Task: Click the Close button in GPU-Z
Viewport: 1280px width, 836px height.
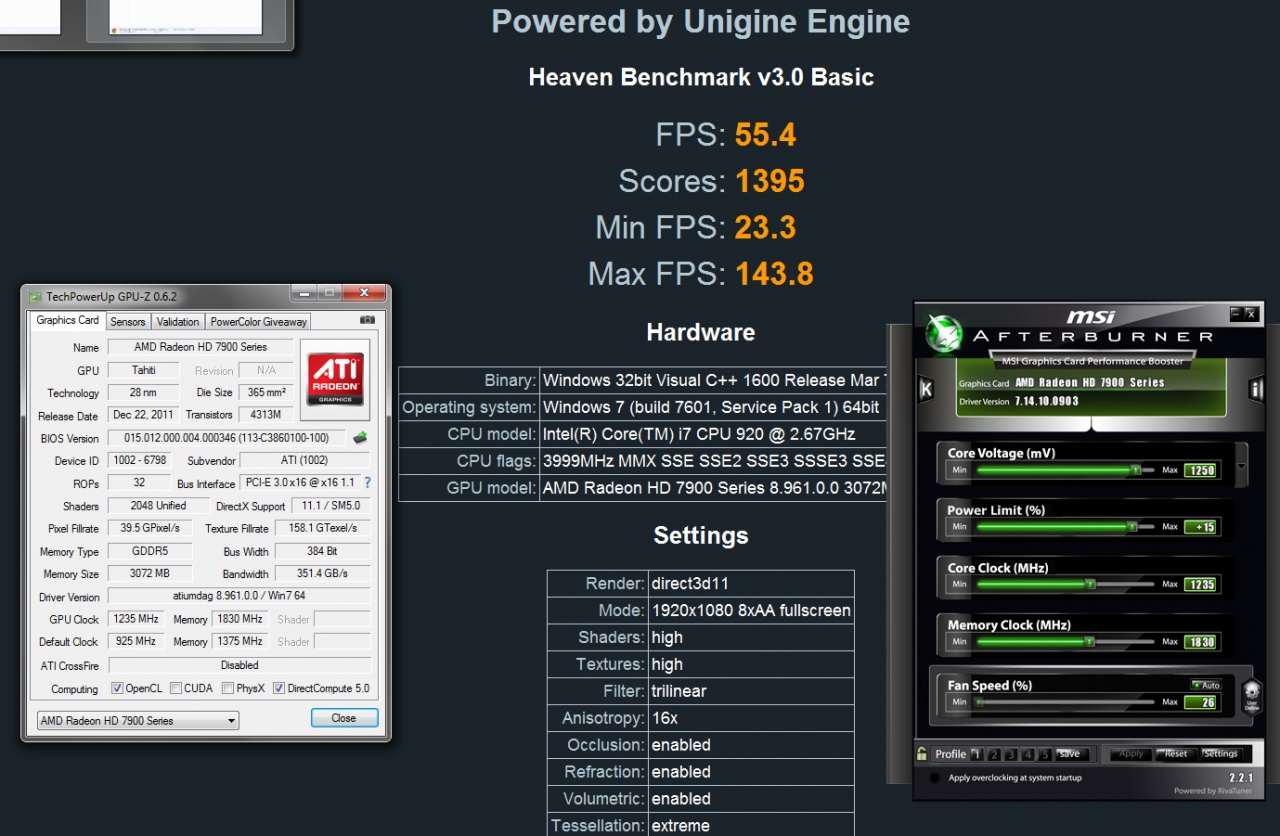Action: (x=344, y=718)
